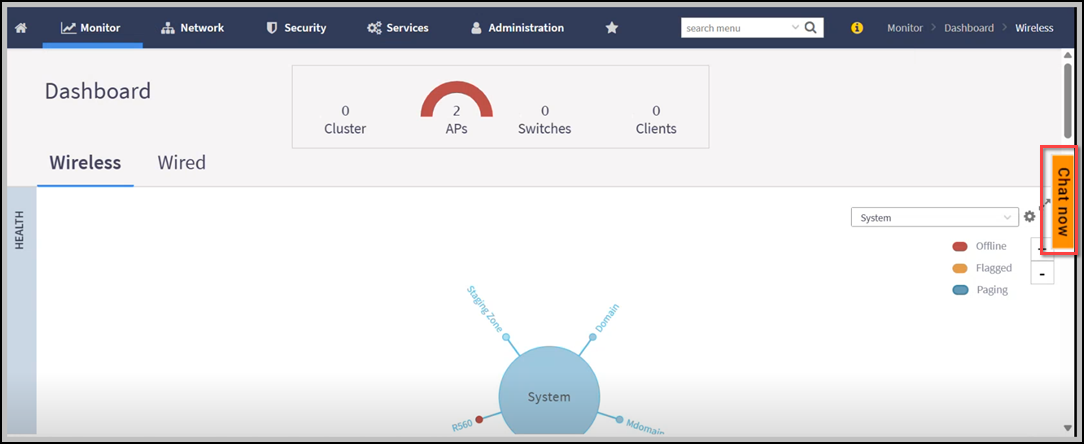Screen dimensions: 1084x444
Task: Go to Monitor breadcrumb
Action: 905,28
